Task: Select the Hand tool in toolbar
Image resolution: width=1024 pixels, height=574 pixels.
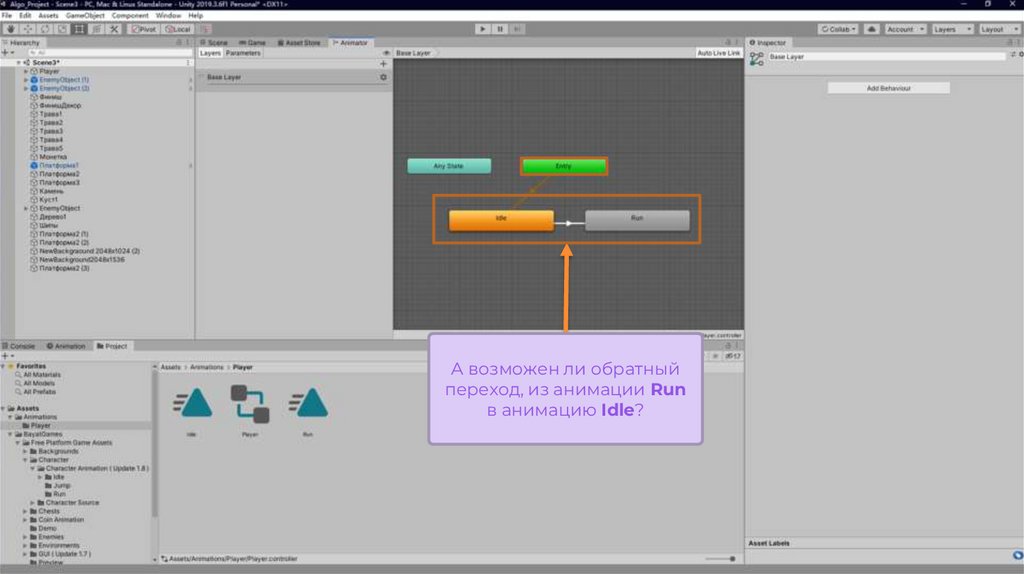Action: [x=9, y=29]
